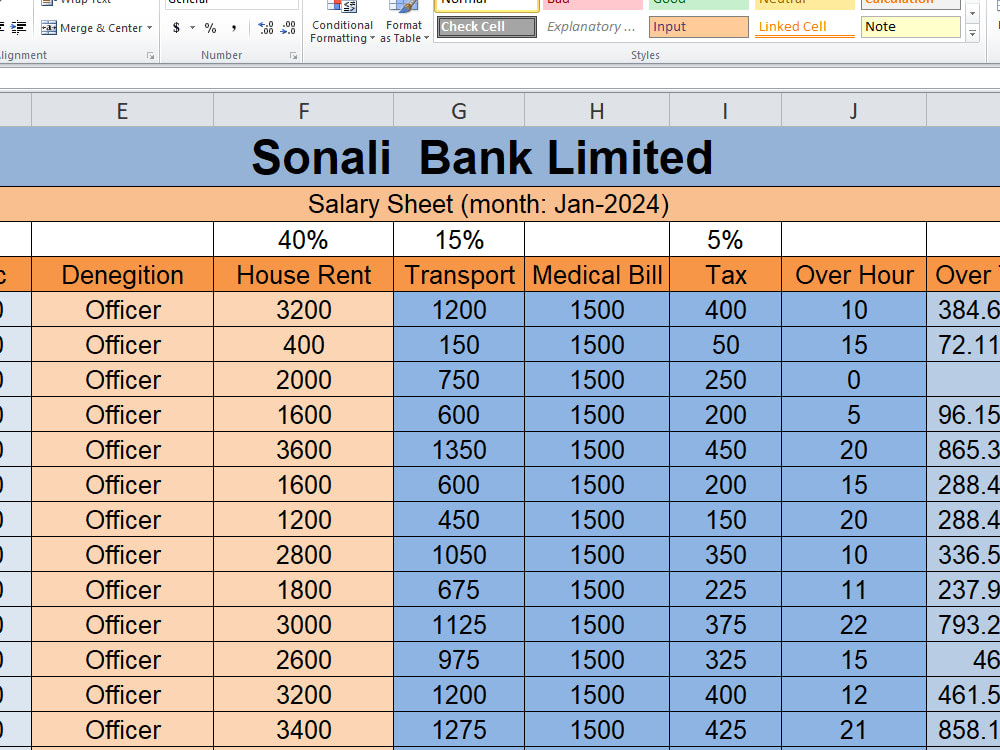
Task: Click Transport cell showing 975
Action: click(x=459, y=659)
